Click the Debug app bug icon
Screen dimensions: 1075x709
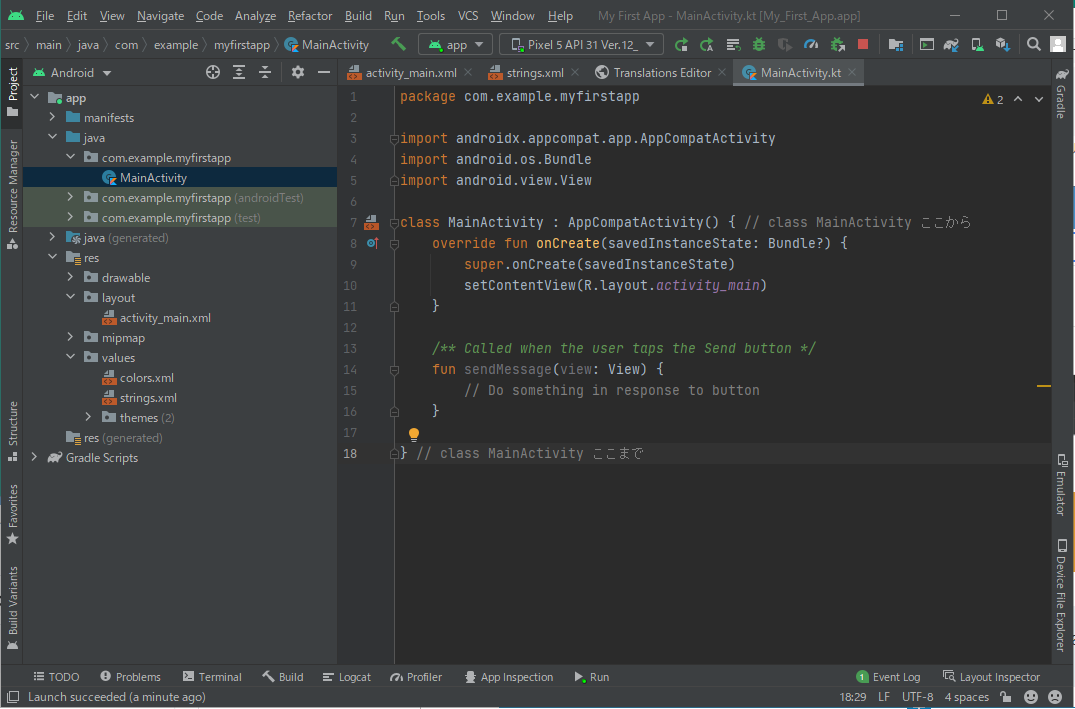pyautogui.click(x=759, y=45)
